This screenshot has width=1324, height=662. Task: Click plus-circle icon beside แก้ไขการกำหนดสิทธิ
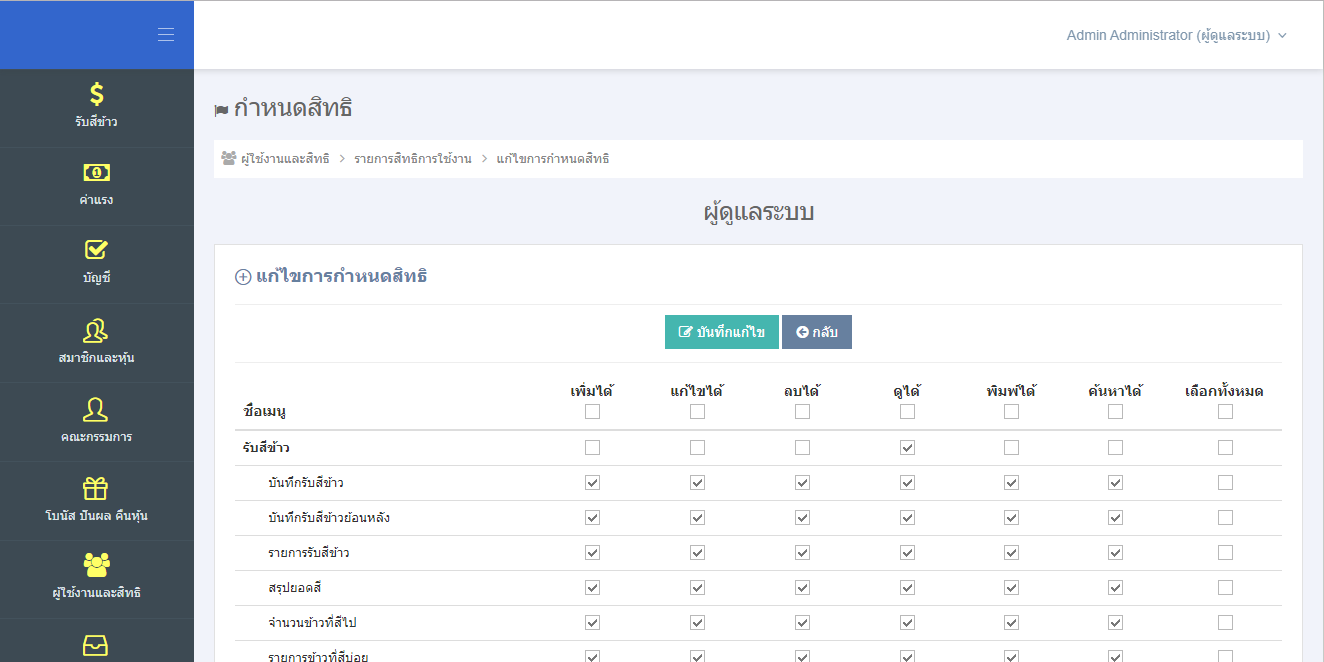(243, 277)
